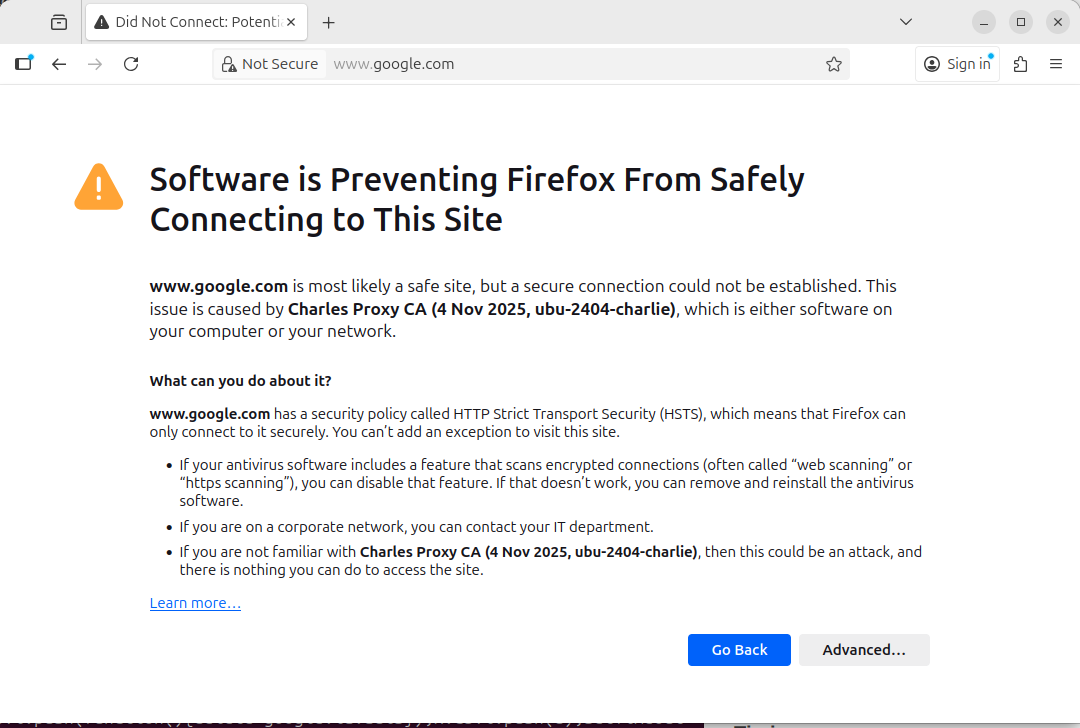The width and height of the screenshot is (1080, 728).
Task: Open the Firefox View tab-history icon
Action: (x=59, y=22)
